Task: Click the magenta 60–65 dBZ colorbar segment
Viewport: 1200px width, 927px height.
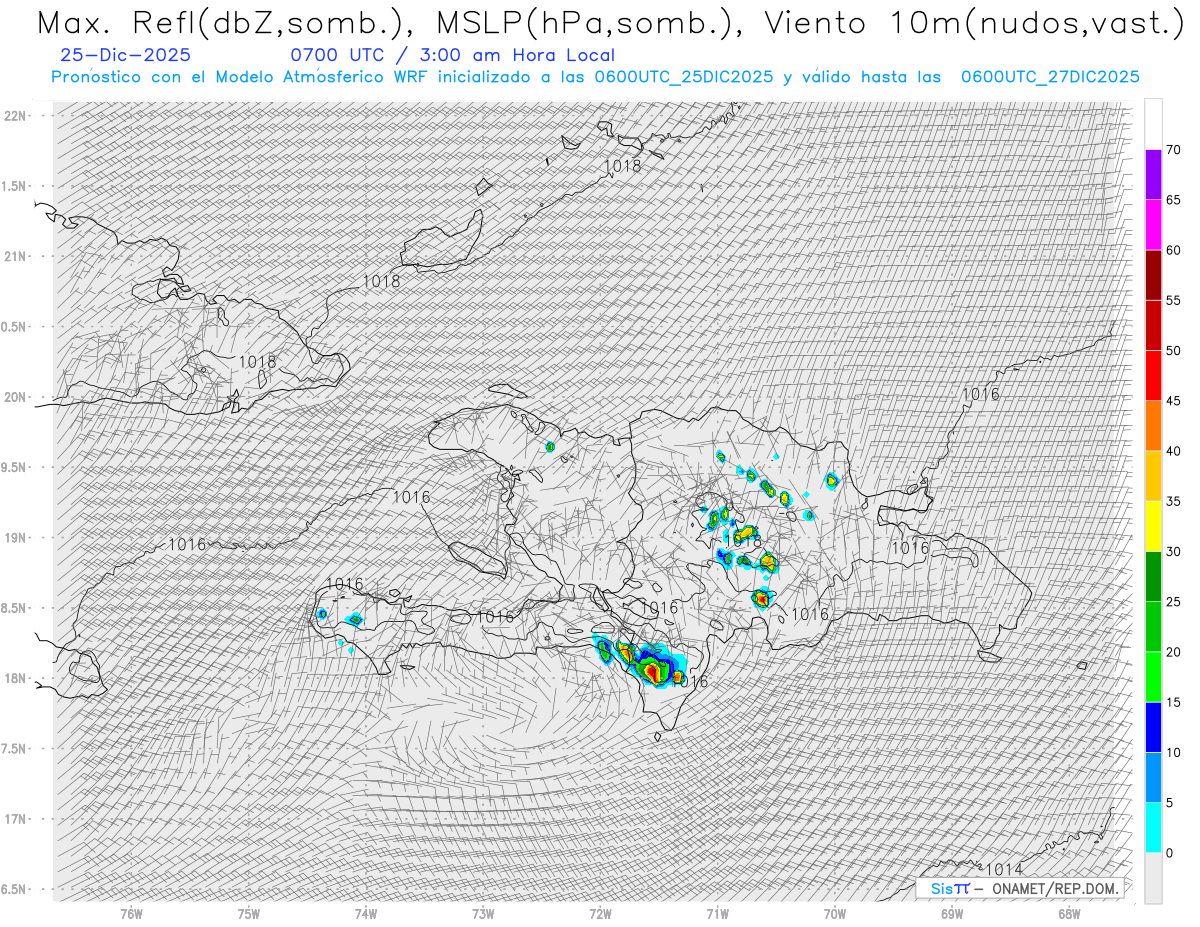Action: pos(1154,225)
